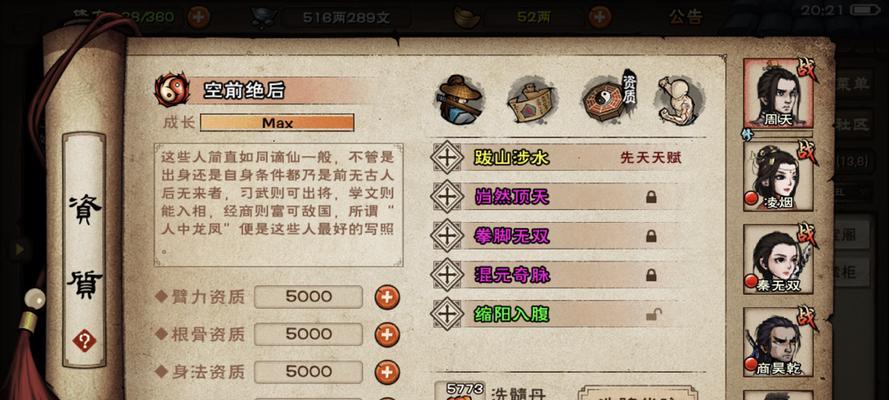889x400 pixels.
Task: Open the straw-hat character tab icon
Action: click(460, 99)
